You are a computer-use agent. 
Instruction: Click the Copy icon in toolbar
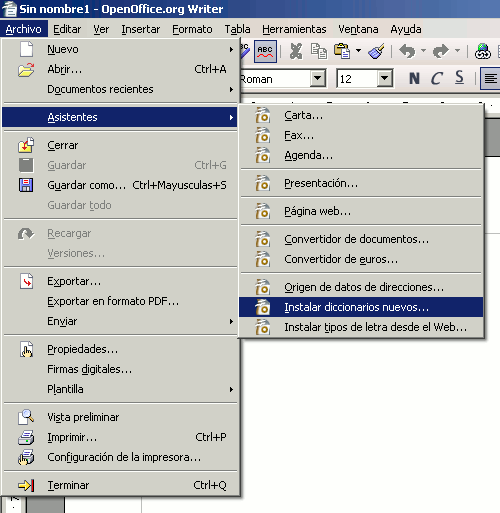click(319, 51)
